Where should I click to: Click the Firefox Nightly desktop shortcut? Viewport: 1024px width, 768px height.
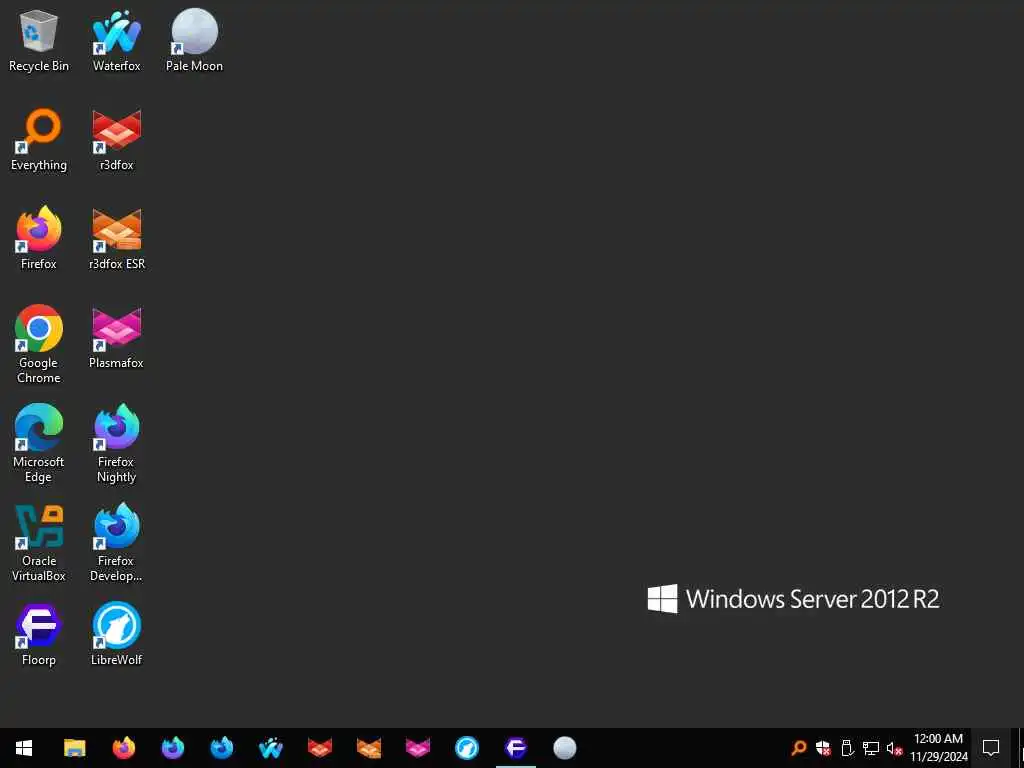click(x=116, y=443)
